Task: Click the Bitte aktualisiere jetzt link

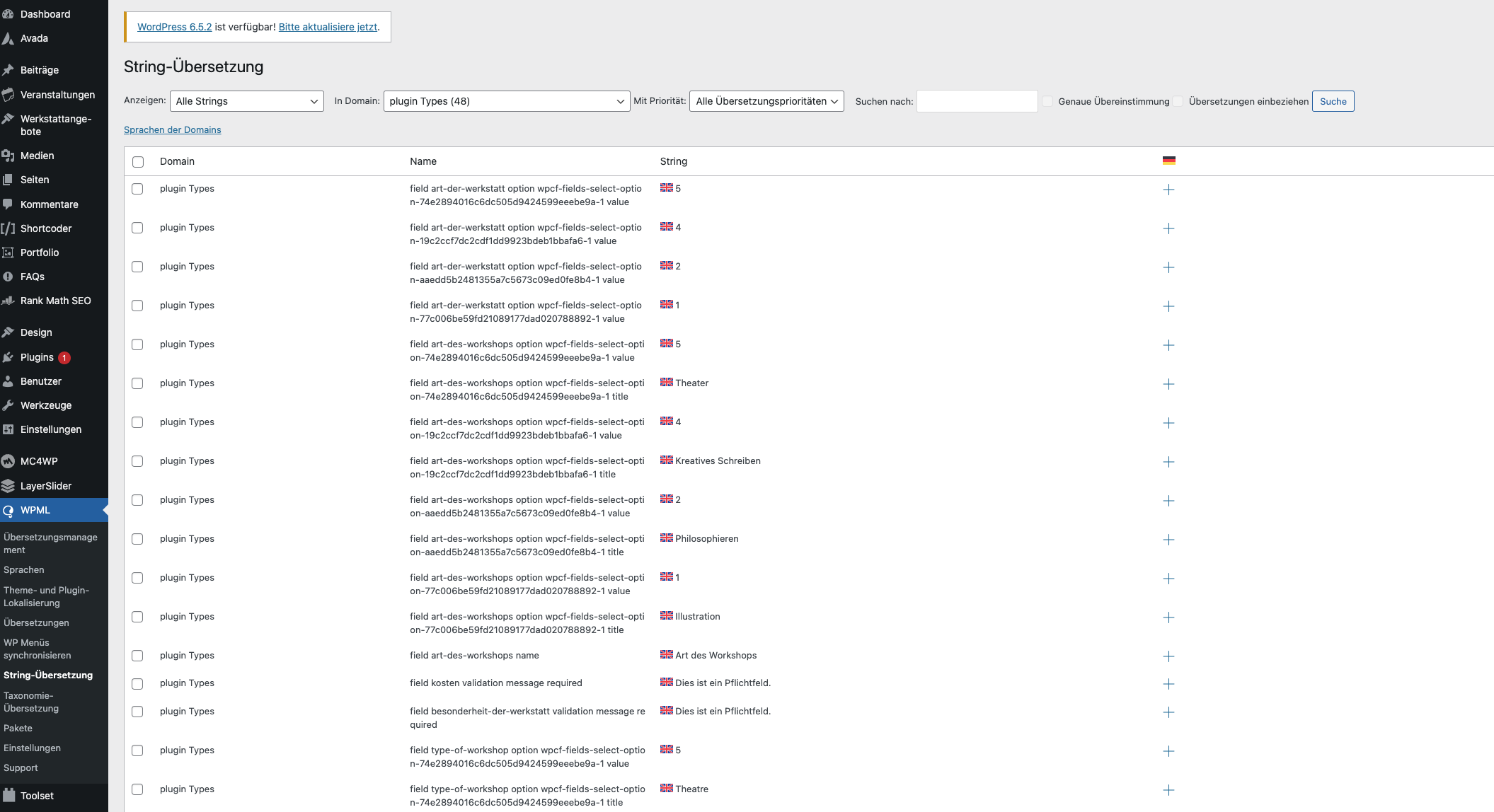Action: click(328, 27)
